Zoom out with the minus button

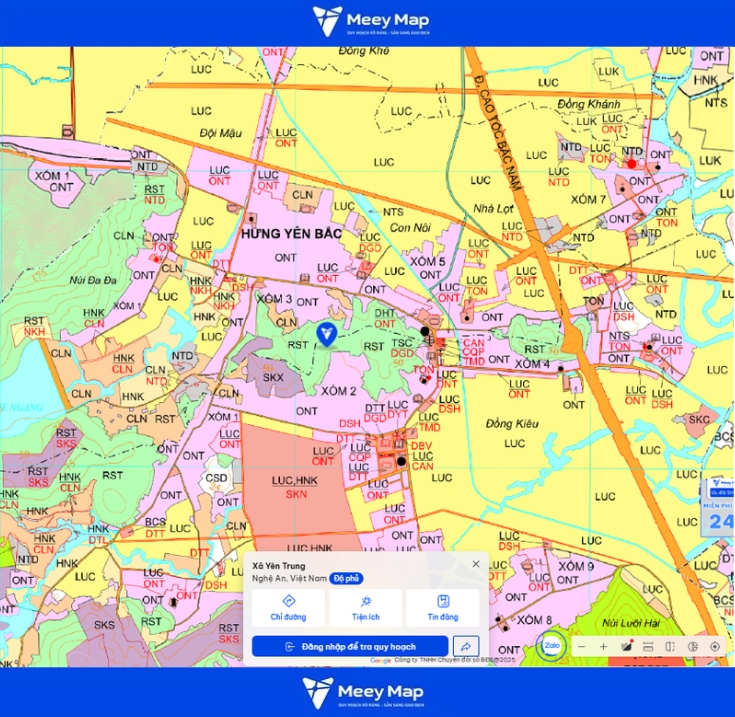582,647
